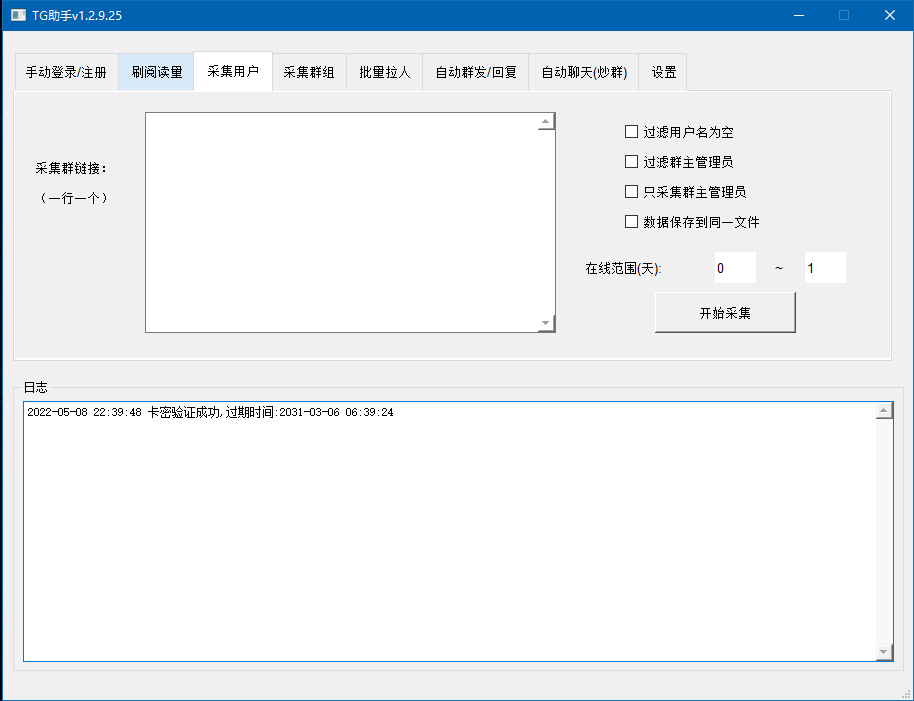Screen dimensions: 914x701
Task: Click the online range minimum days field
Action: click(735, 268)
